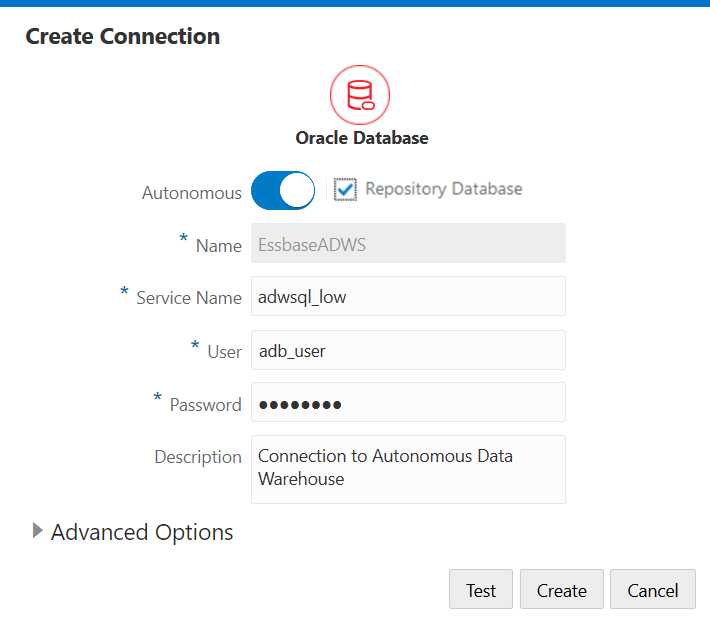The width and height of the screenshot is (710, 626).
Task: Cancel the Create Connection dialog
Action: point(652,589)
